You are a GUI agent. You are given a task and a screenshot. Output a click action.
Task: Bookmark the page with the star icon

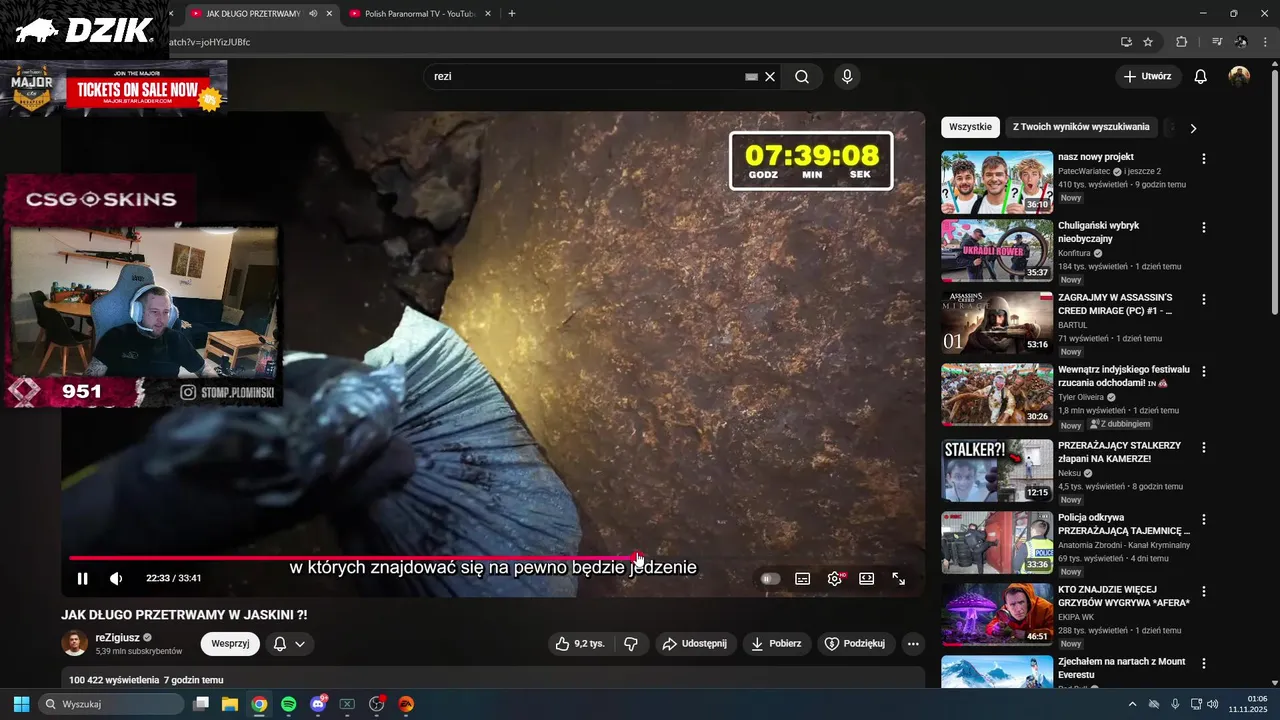pyautogui.click(x=1148, y=42)
